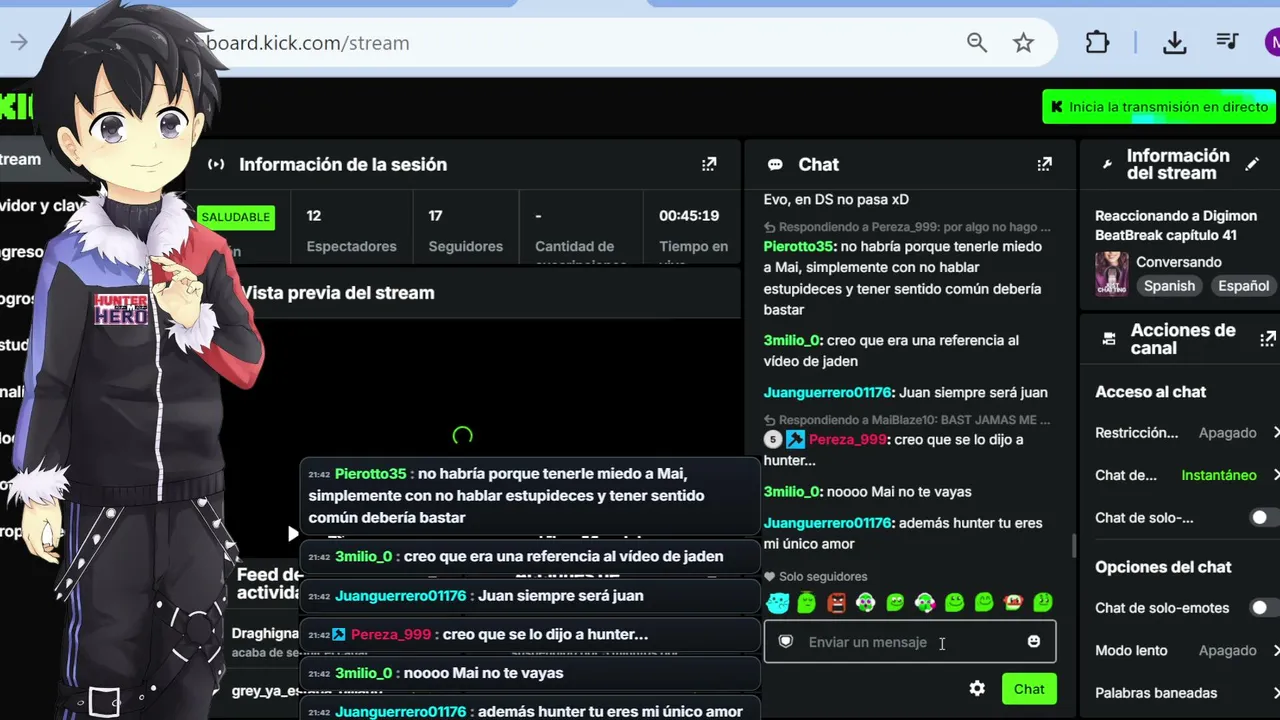
Task: Open the browser downloads icon
Action: (x=1175, y=43)
